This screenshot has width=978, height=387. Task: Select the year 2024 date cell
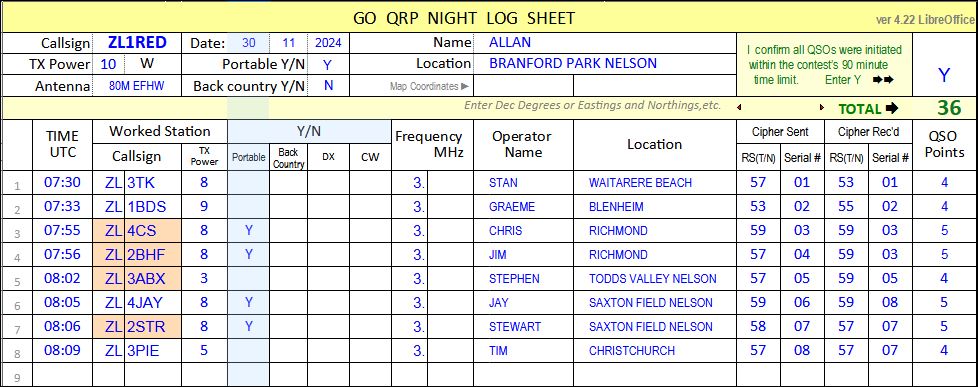click(x=328, y=43)
